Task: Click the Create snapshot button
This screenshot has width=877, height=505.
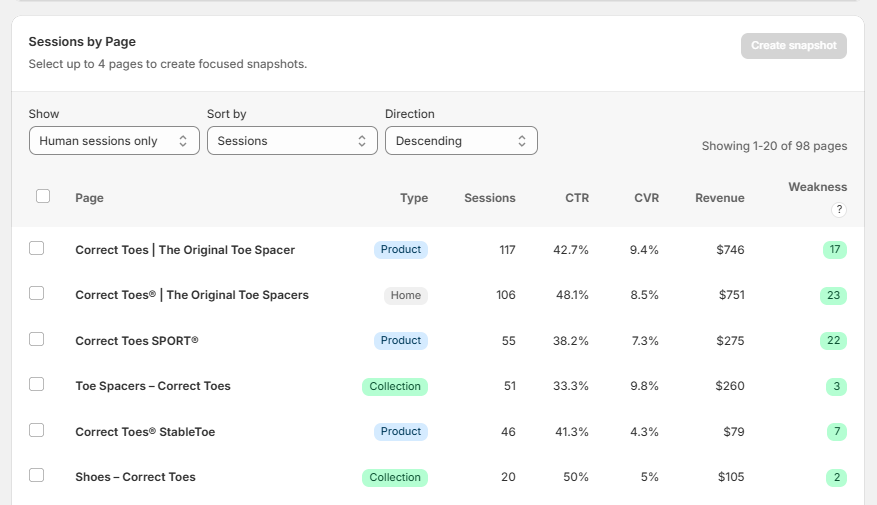Action: (794, 46)
